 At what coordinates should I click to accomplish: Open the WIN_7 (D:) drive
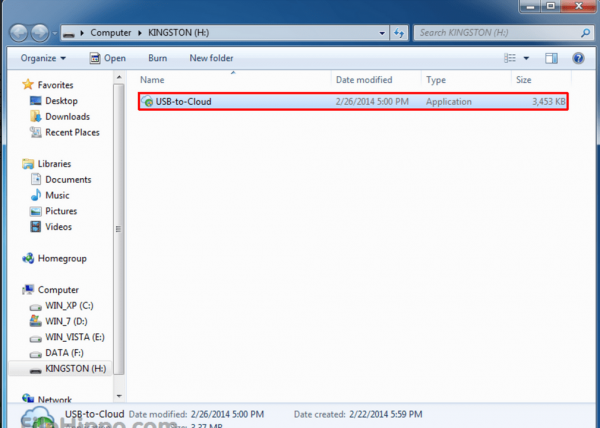(66, 321)
